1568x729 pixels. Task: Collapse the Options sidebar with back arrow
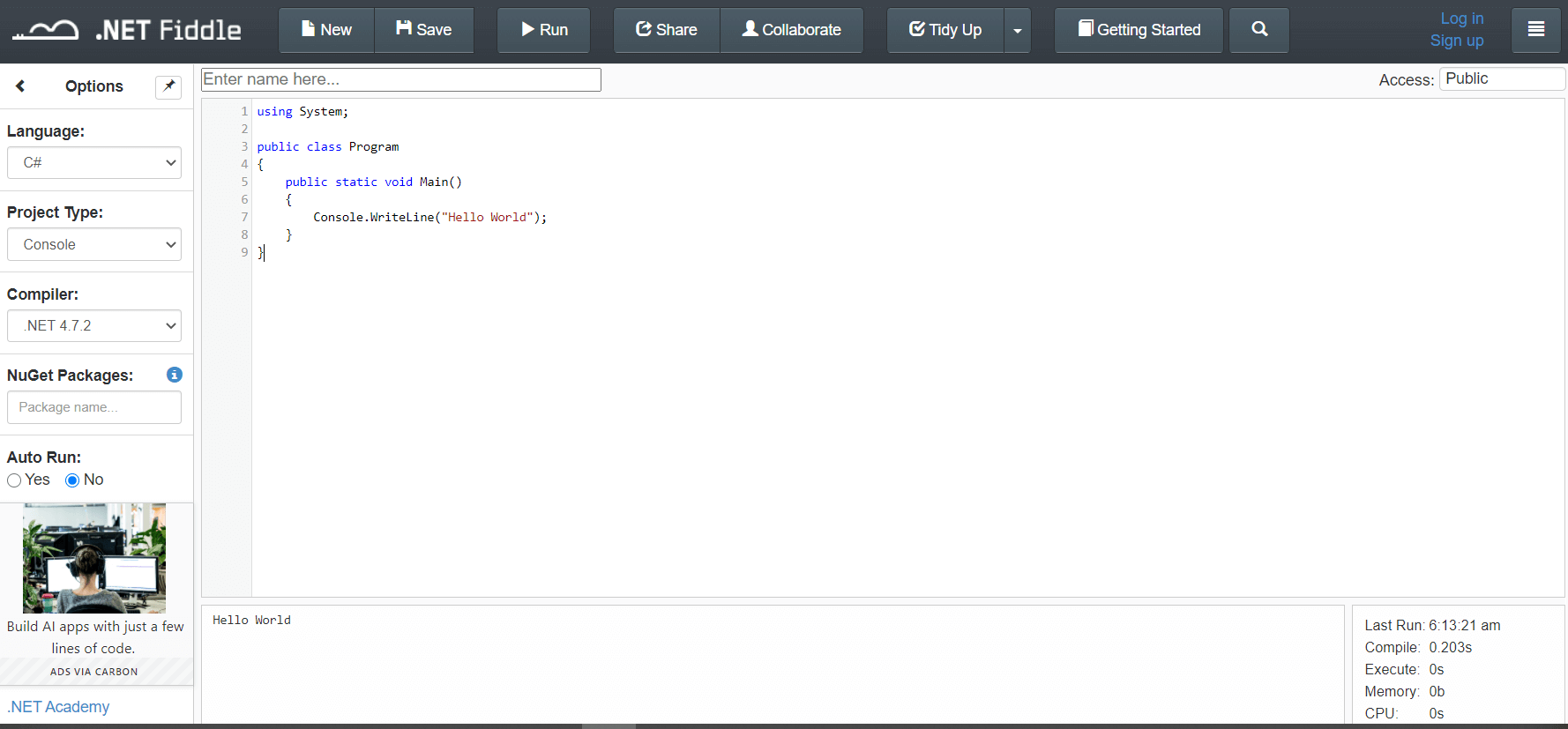20,86
